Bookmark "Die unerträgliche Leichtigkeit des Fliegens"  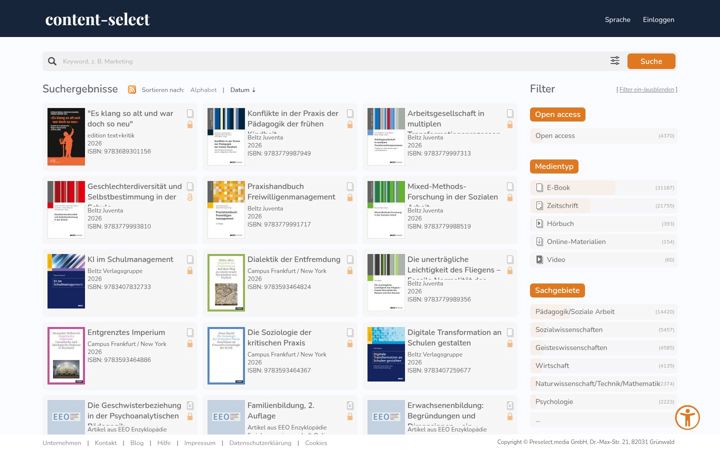pyautogui.click(x=510, y=259)
